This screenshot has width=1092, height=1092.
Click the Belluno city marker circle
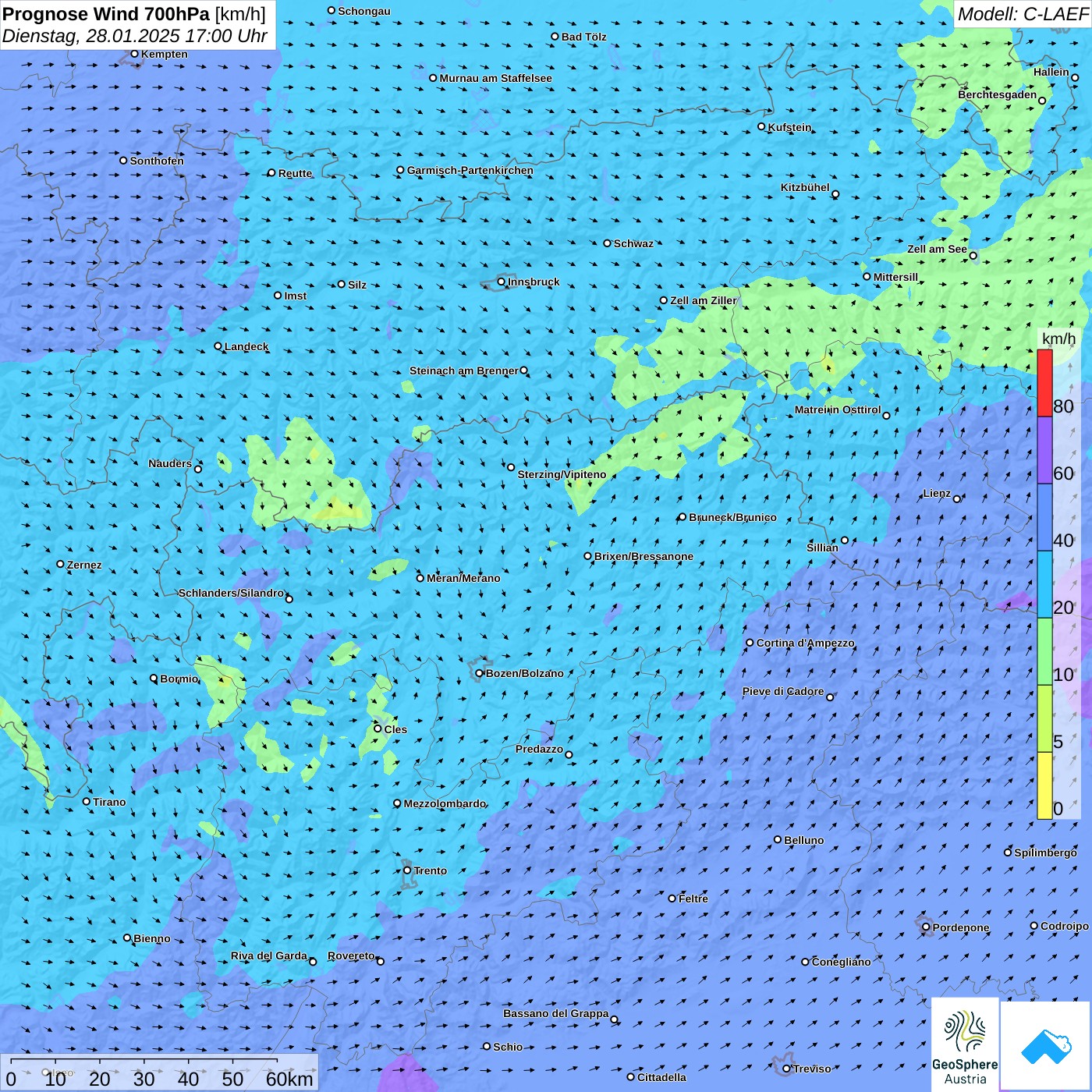[778, 839]
